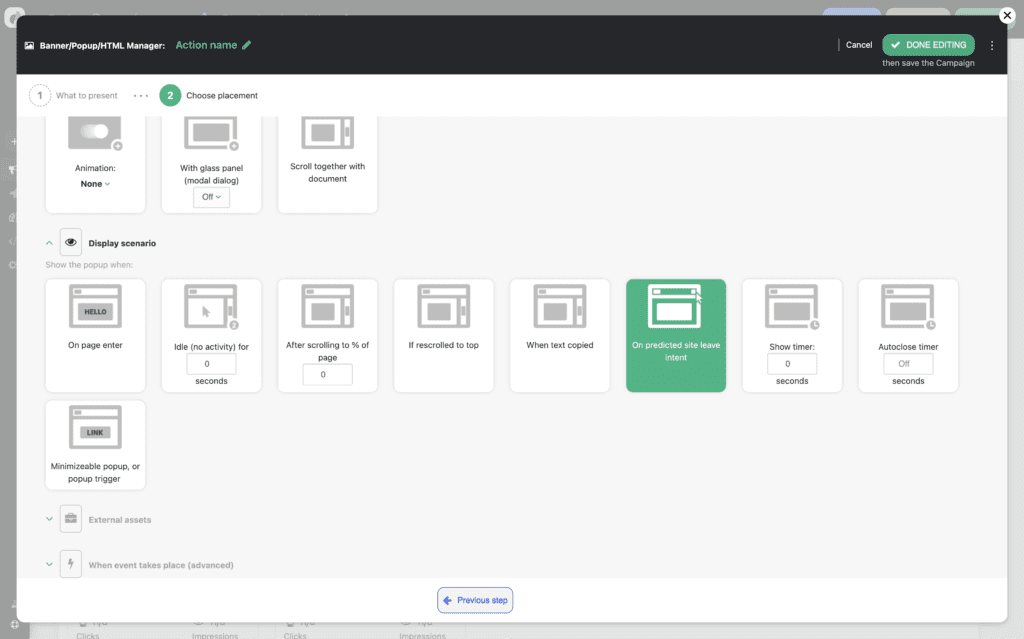Pick the When text copied scenario icon
The height and width of the screenshot is (639, 1024).
pos(559,307)
